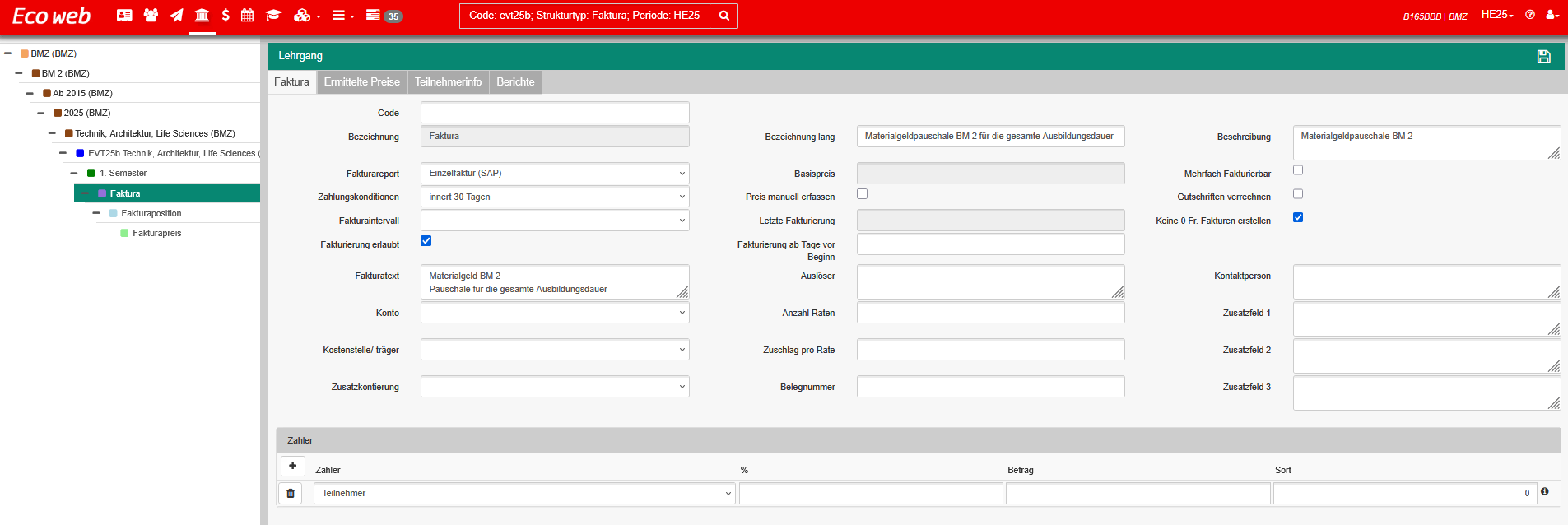Screen dimensions: 1568x525
Task: Check the Preis manuell erfassen checkbox
Action: (x=862, y=194)
